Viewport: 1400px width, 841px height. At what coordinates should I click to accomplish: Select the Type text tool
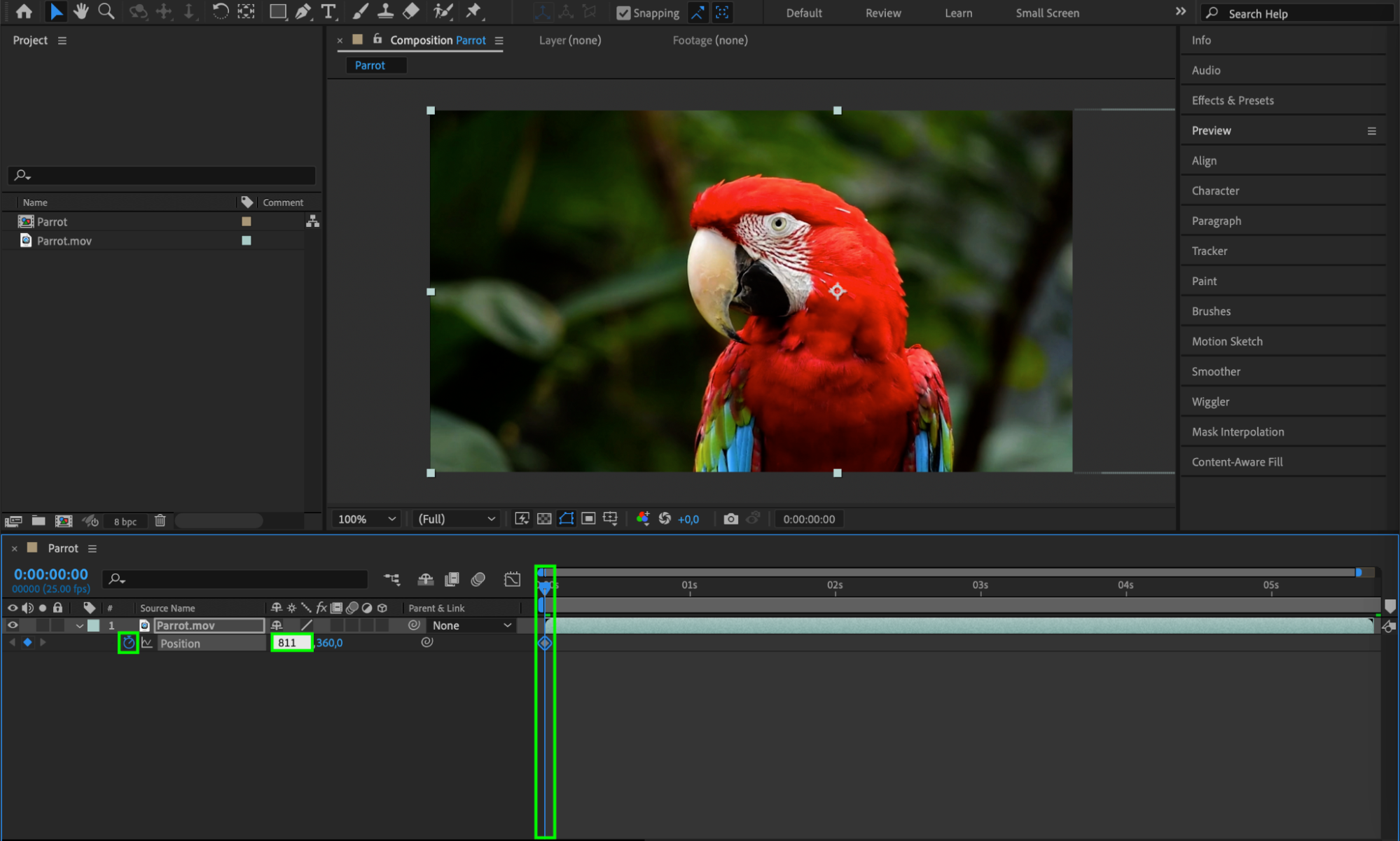pyautogui.click(x=328, y=11)
